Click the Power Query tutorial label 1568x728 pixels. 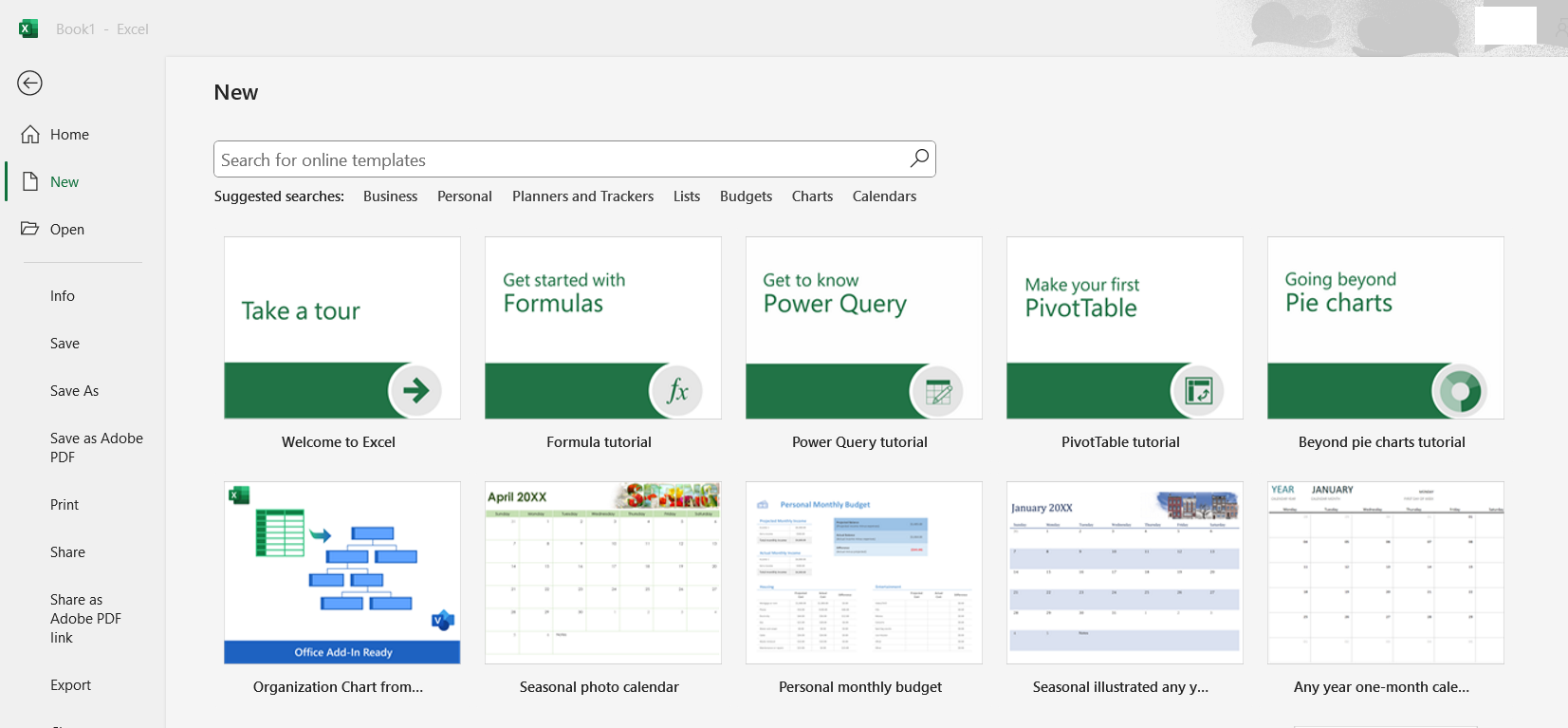click(x=859, y=442)
